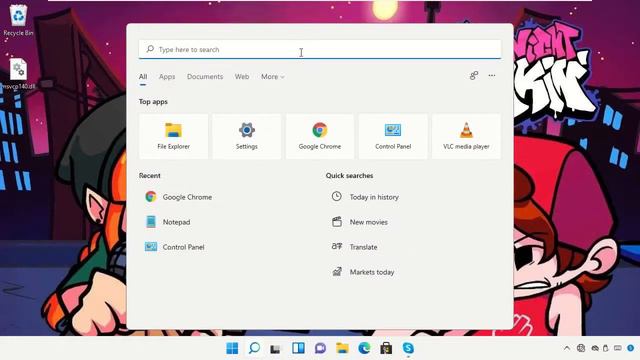Open Microsoft Store on taskbar
Viewport: 640px width, 360px height.
click(386, 348)
